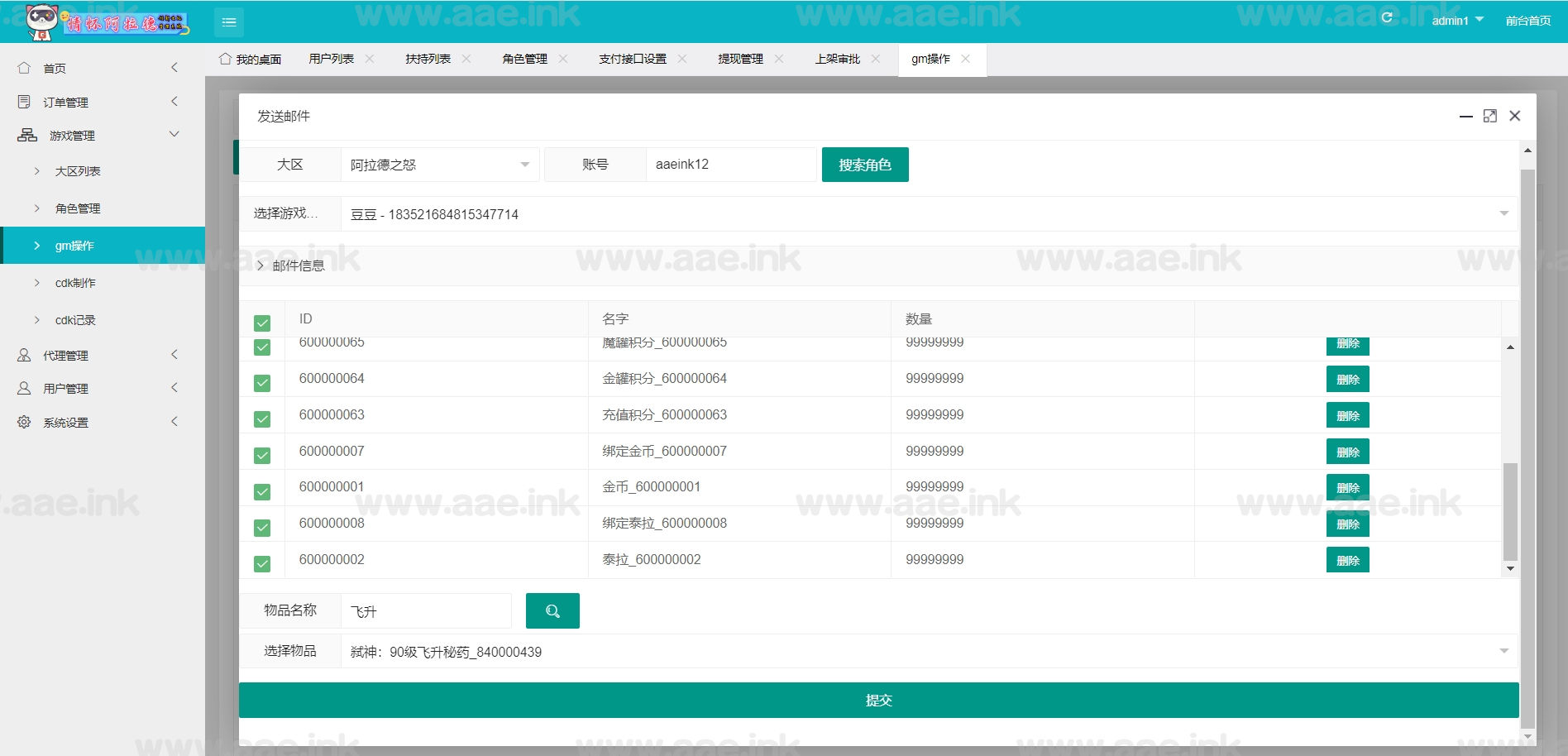The height and width of the screenshot is (756, 1568).
Task: Delete the 金罐积分_600000064 row
Action: click(1348, 379)
